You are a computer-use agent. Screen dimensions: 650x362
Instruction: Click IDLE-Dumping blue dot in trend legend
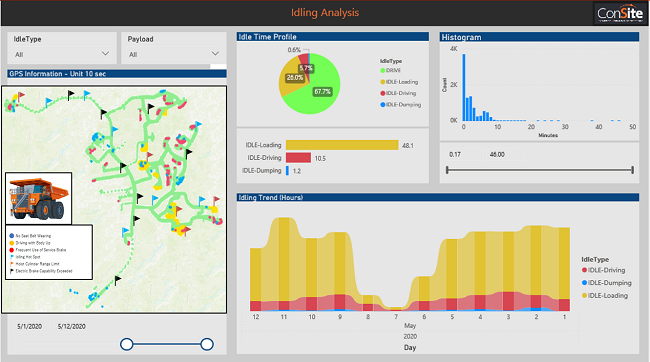[585, 283]
